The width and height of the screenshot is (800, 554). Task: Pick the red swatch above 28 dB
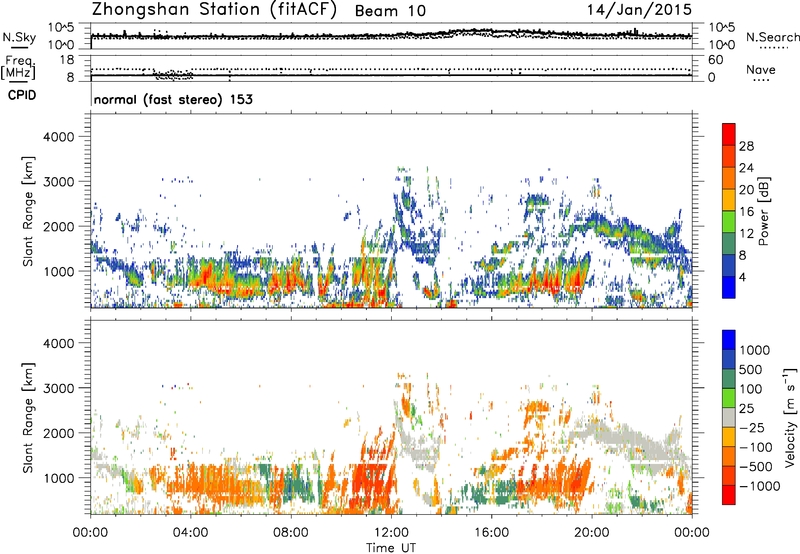[729, 135]
